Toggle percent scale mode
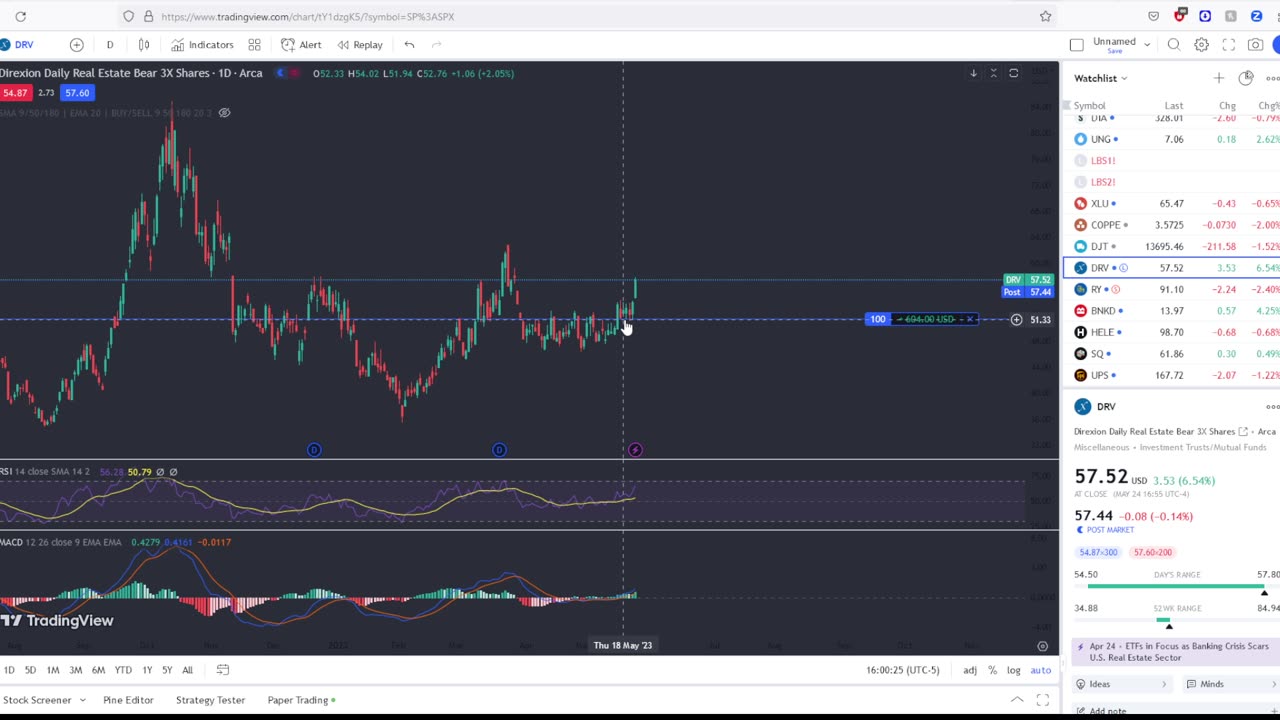 coord(992,670)
